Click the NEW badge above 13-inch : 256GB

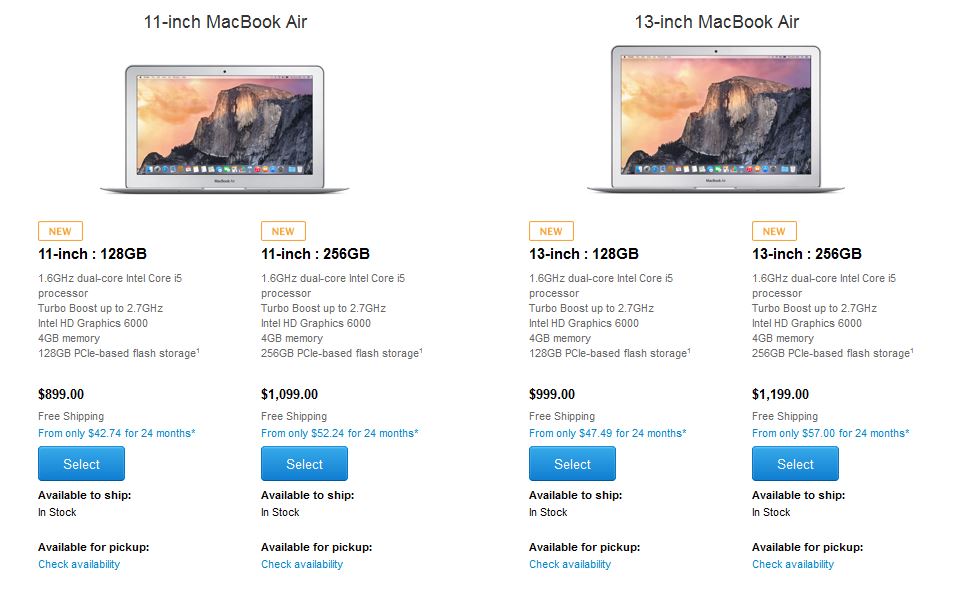[x=774, y=231]
